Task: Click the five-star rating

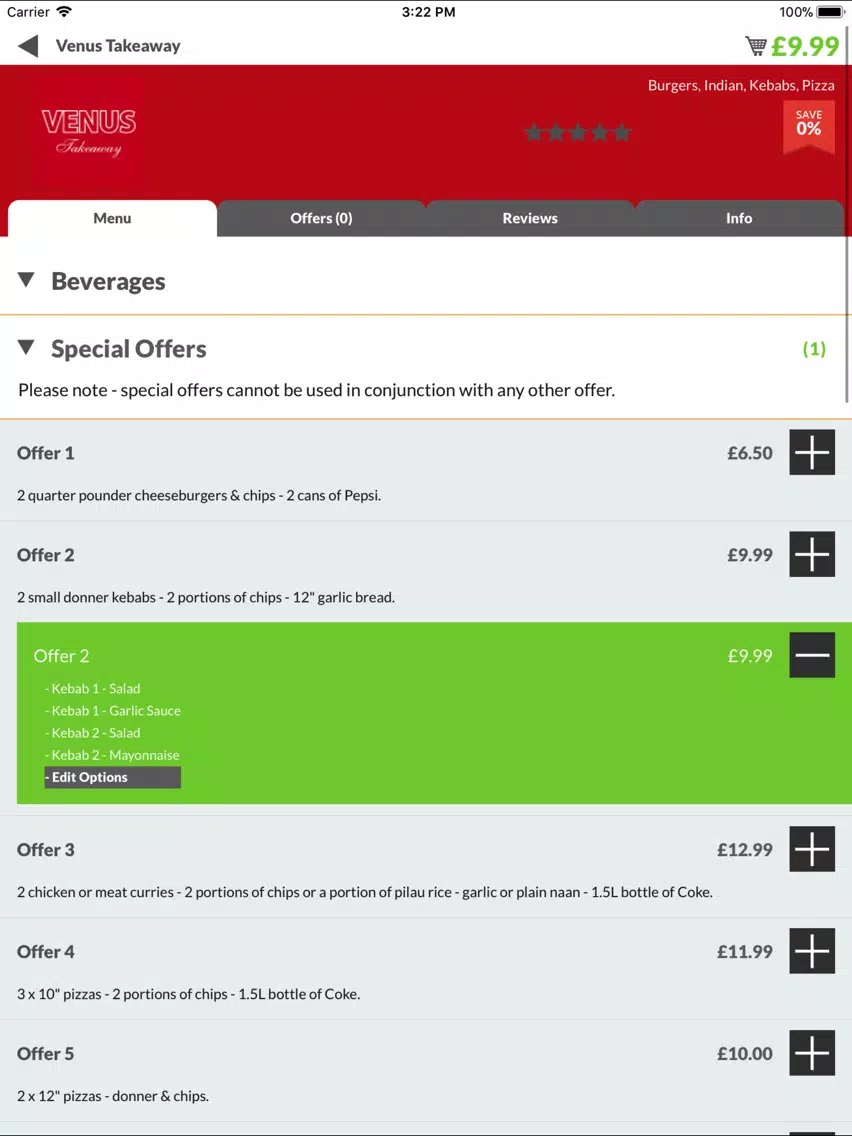Action: (x=577, y=133)
